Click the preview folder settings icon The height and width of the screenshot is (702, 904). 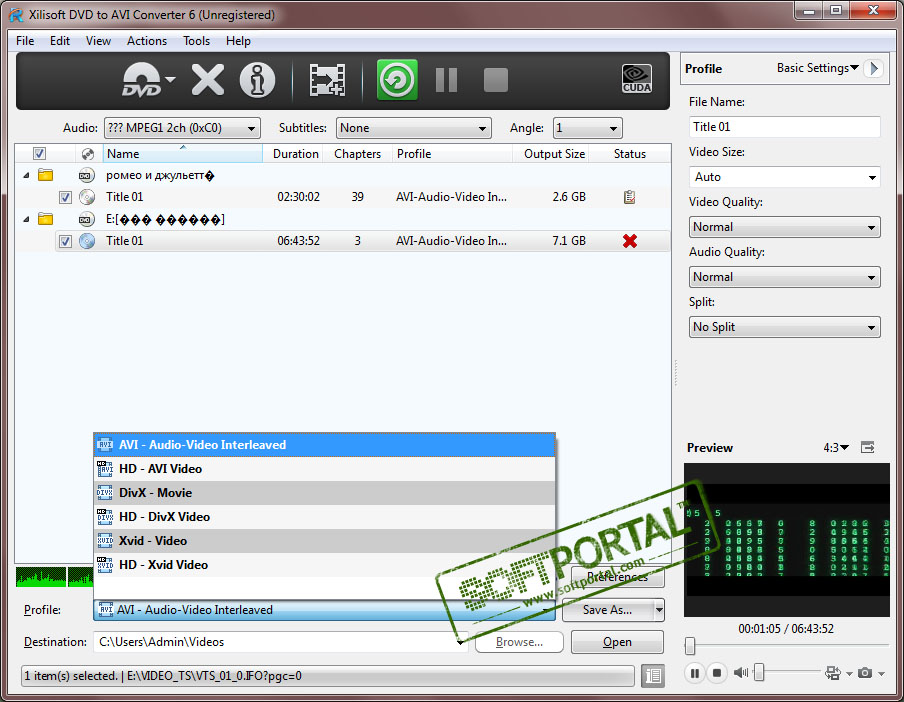pyautogui.click(x=833, y=673)
